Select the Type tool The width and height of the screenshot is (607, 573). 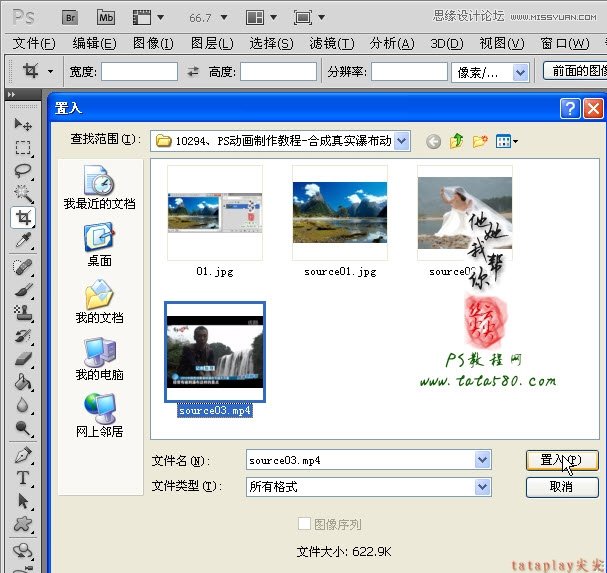pos(23,478)
